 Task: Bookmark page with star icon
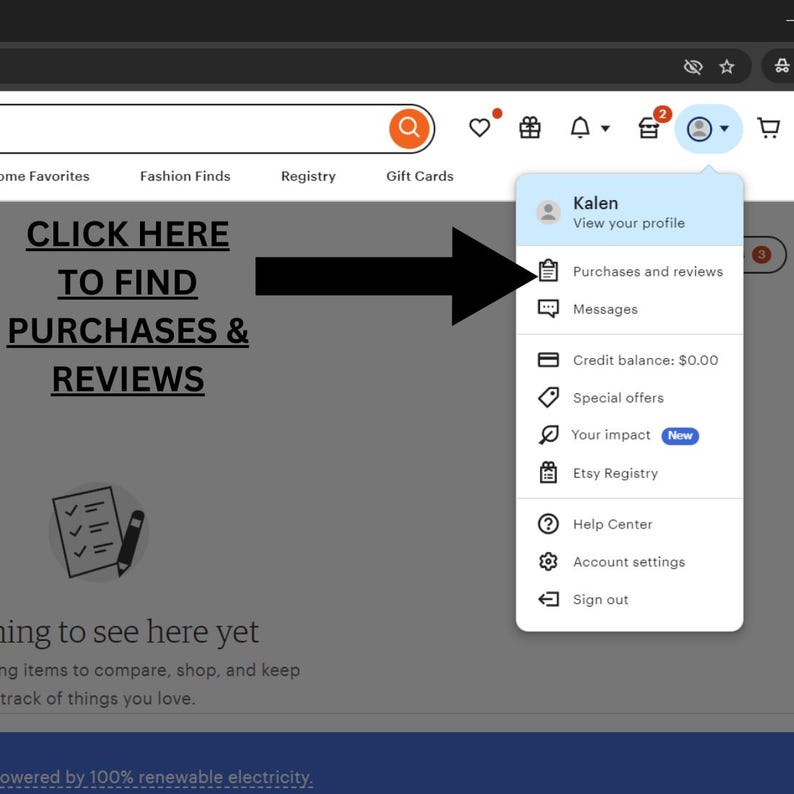[727, 66]
